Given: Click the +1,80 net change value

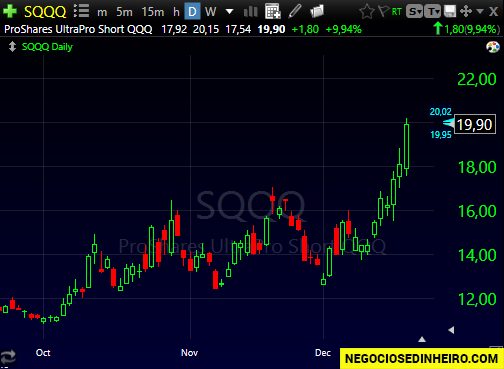Looking at the screenshot, I should 305,29.
